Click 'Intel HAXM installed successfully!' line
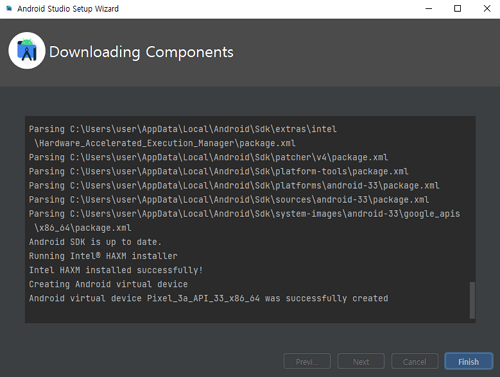 coord(116,270)
